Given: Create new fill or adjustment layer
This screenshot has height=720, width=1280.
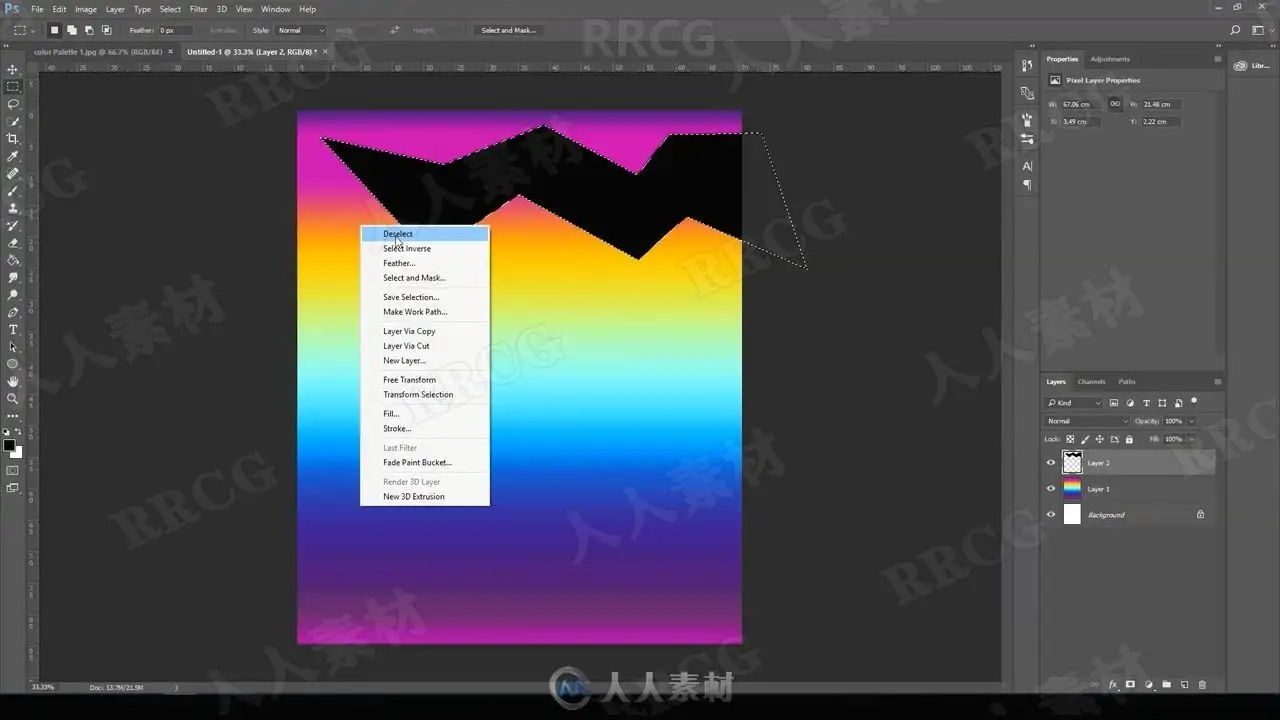Looking at the screenshot, I should coord(1148,685).
